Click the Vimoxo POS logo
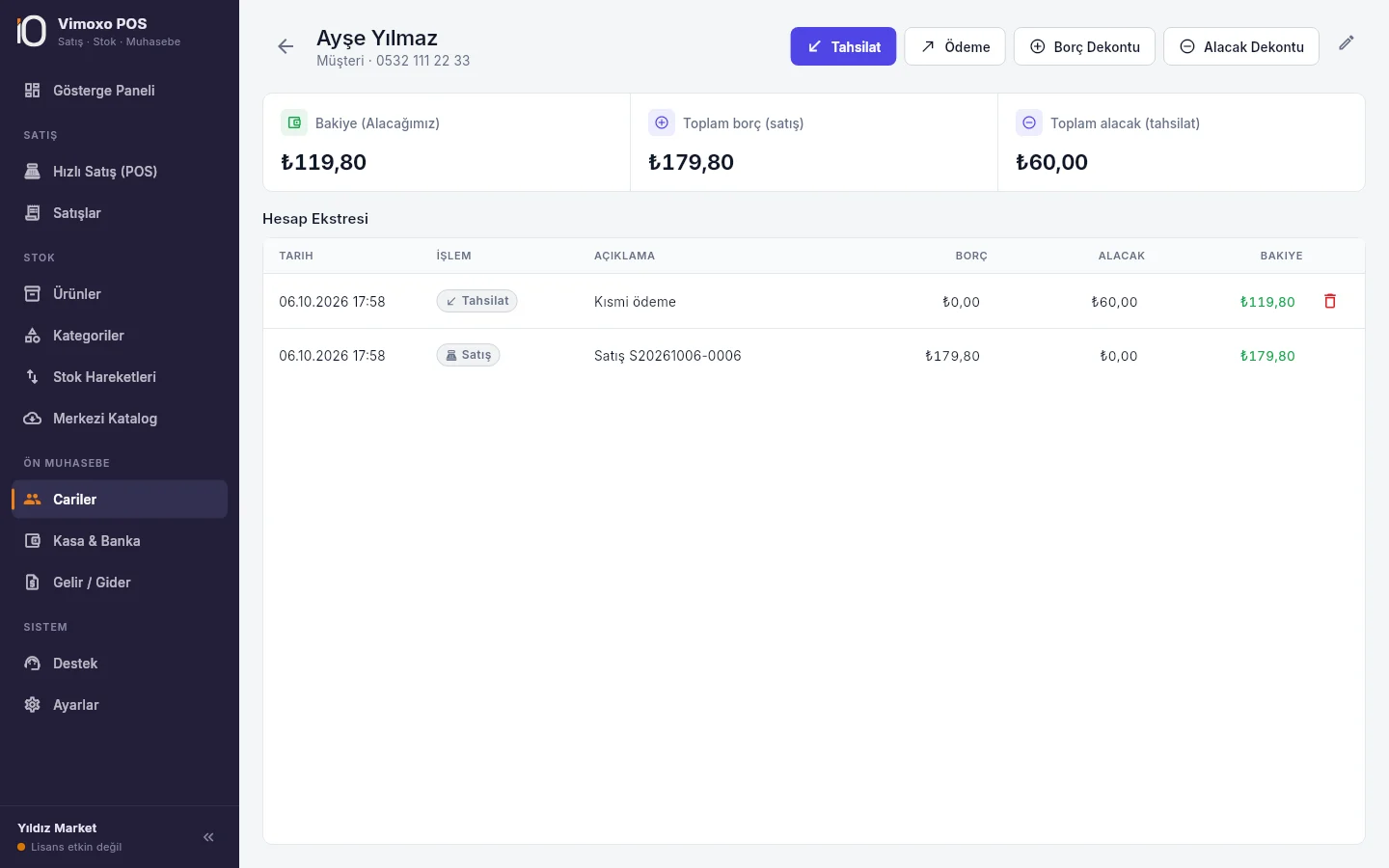1389x868 pixels. (32, 31)
